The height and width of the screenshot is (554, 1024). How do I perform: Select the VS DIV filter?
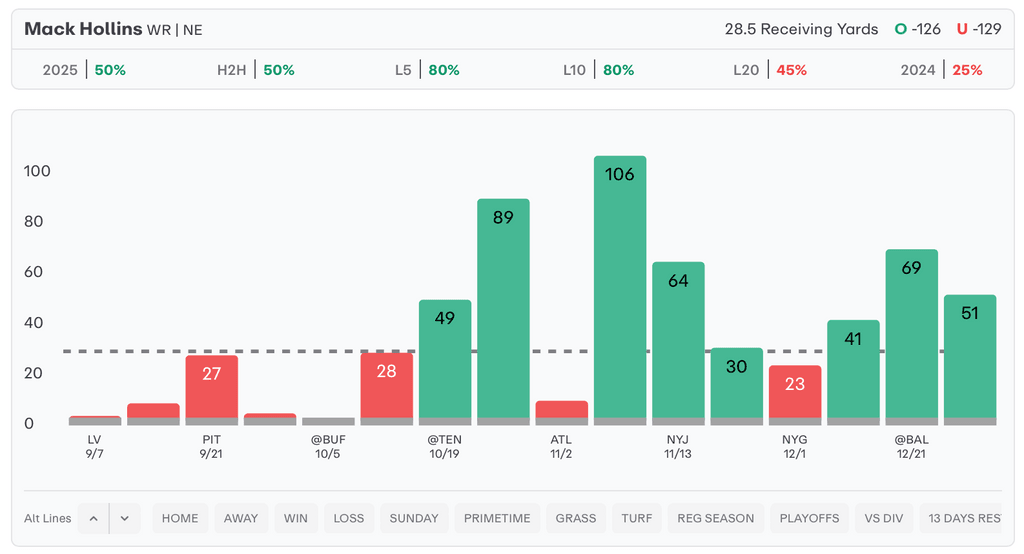pyautogui.click(x=884, y=518)
